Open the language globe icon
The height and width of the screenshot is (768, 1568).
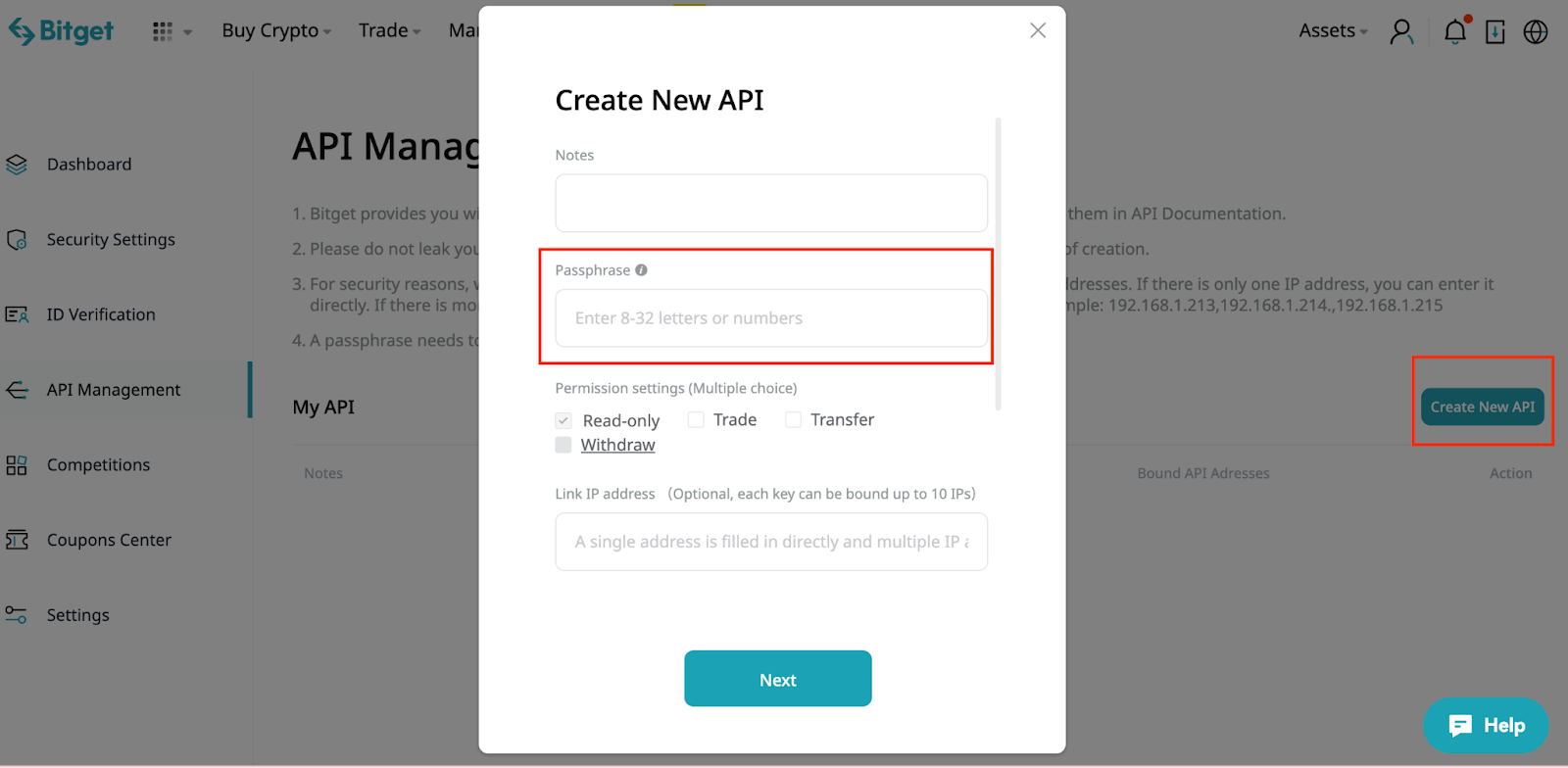tap(1536, 31)
